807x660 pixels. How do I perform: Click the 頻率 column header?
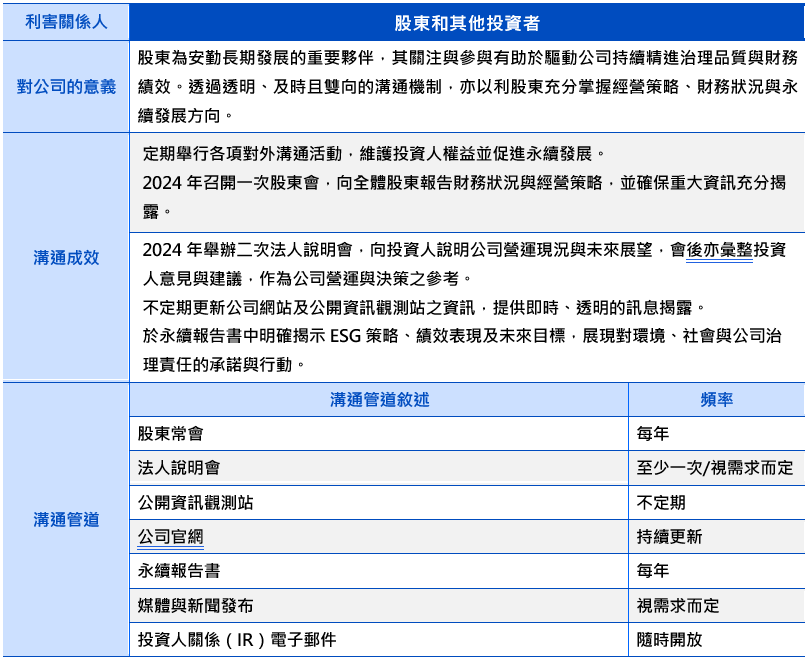(716, 399)
